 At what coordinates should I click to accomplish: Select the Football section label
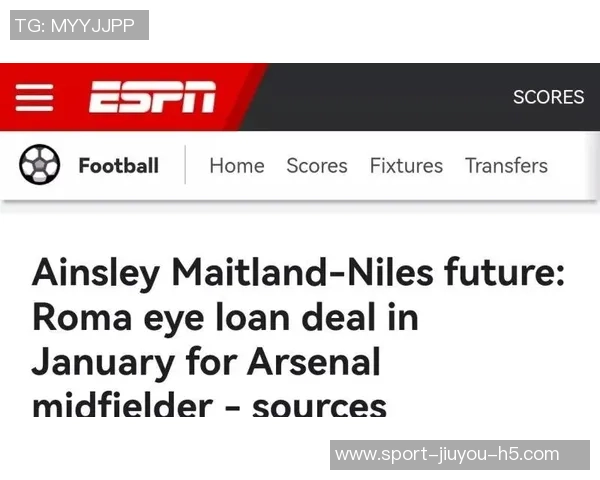click(118, 166)
